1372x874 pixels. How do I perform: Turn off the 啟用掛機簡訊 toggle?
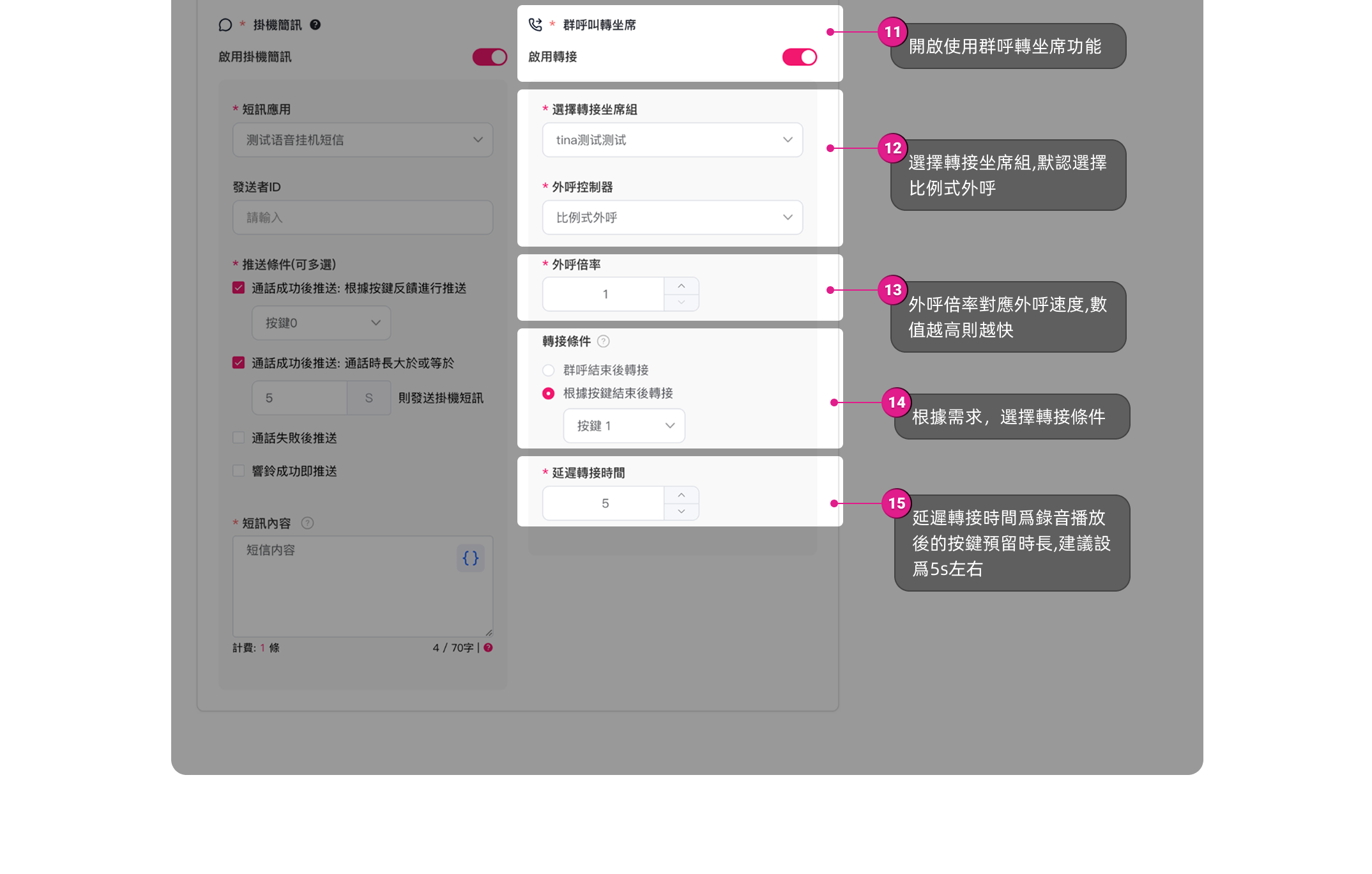click(x=489, y=57)
